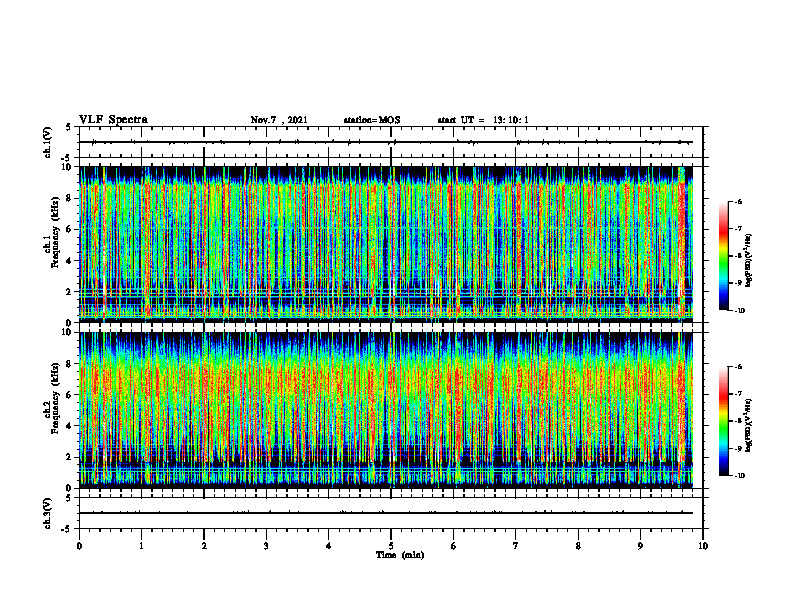Viewport: 792px width, 612px height.
Task: Click time axis tick label "9"
Action: [640, 546]
